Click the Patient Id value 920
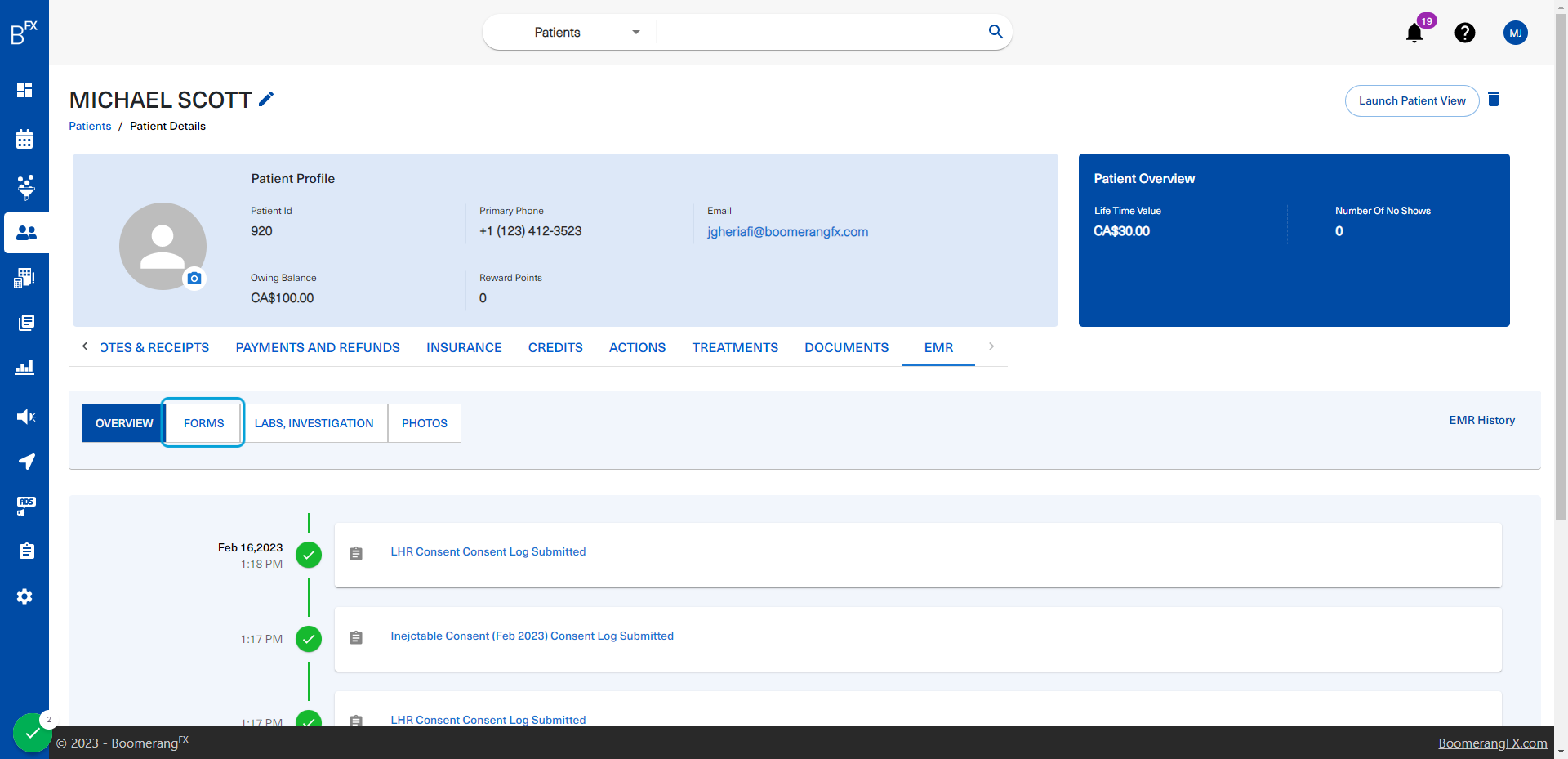 (x=261, y=231)
